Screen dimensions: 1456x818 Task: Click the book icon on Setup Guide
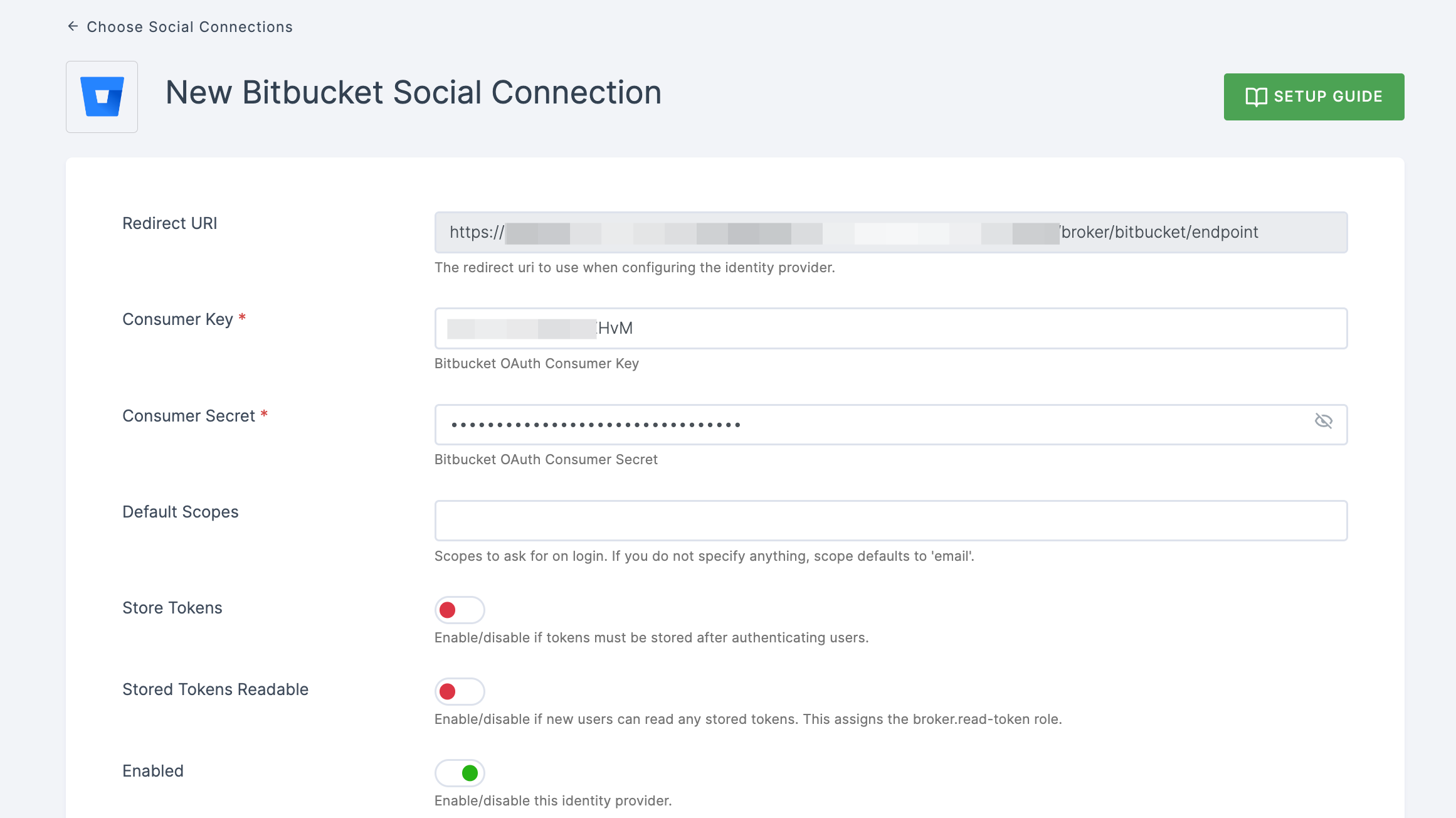tap(1256, 97)
